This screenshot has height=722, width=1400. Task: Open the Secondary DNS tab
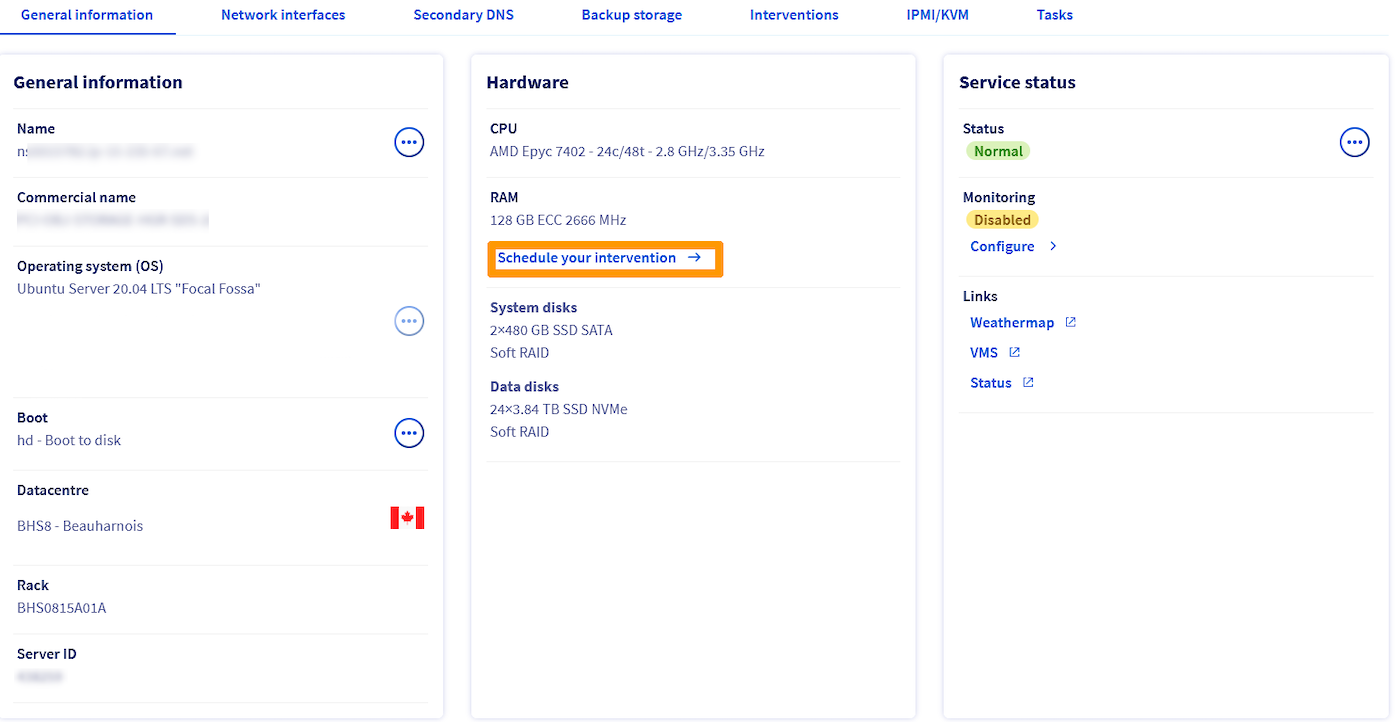pyautogui.click(x=463, y=15)
